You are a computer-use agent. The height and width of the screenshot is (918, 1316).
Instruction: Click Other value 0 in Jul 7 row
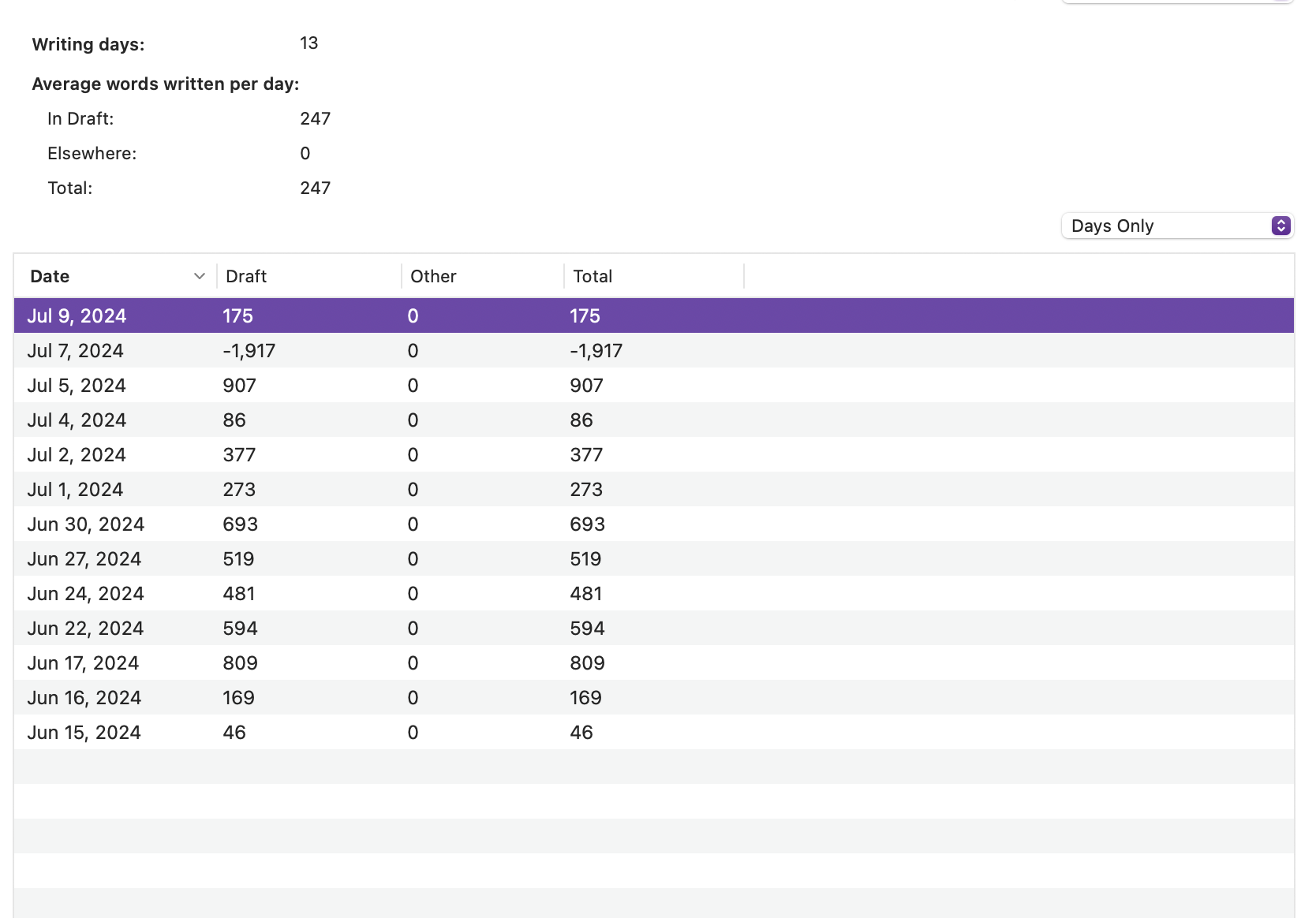point(413,351)
